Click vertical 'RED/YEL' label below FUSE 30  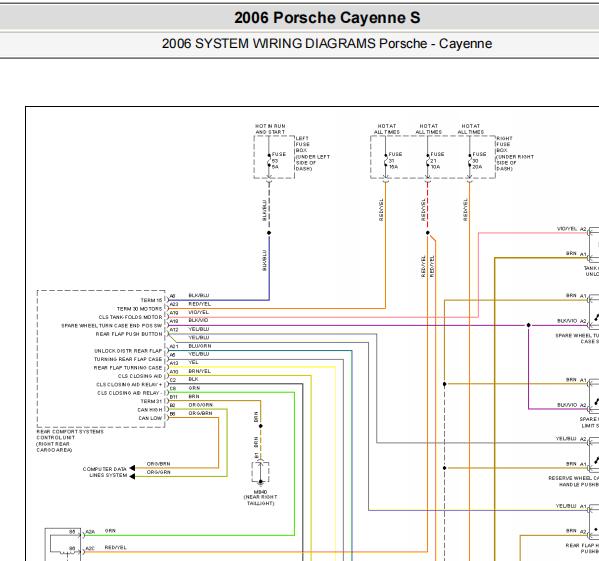point(465,209)
